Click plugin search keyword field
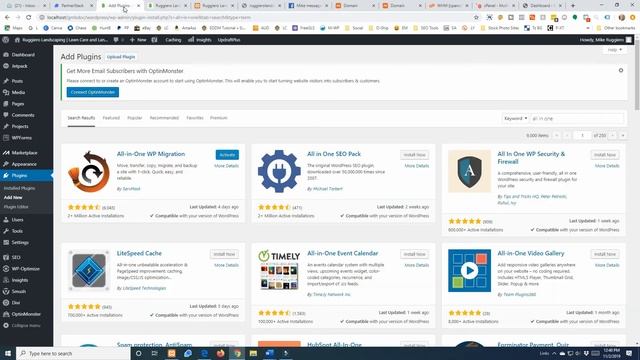Screen dimensions: 640x360 point(577,118)
